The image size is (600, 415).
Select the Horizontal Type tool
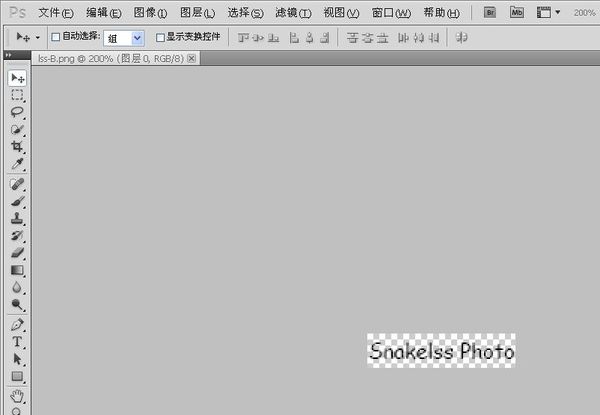point(17,342)
